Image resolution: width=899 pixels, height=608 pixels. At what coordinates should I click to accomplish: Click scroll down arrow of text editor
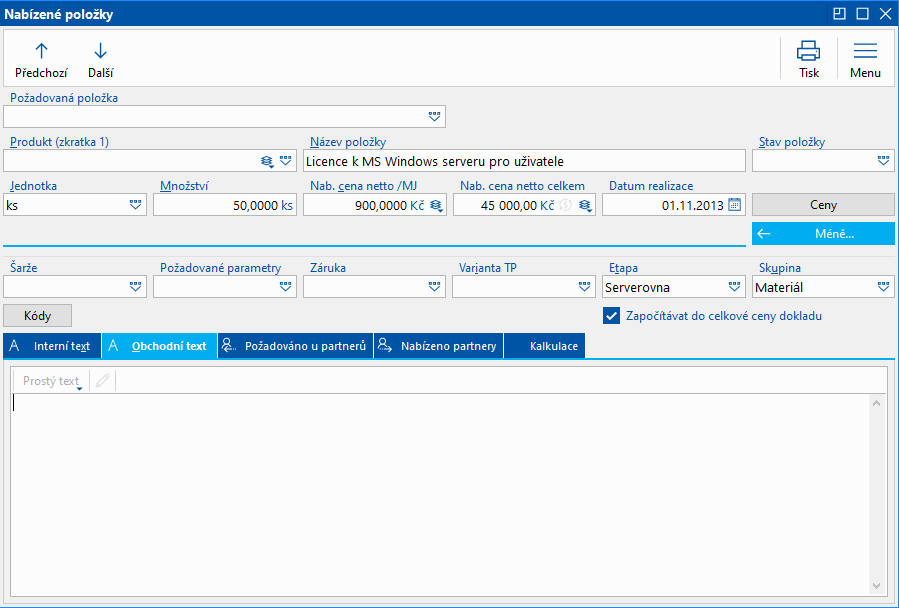coord(877,586)
